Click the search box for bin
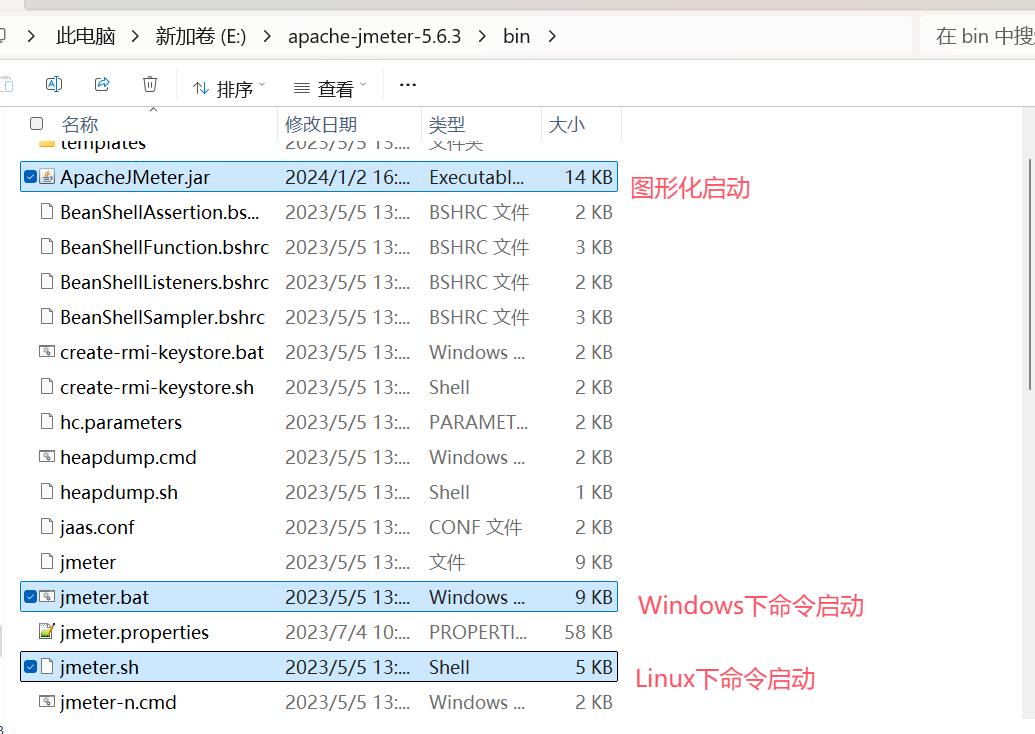The height and width of the screenshot is (734, 1035). [977, 36]
